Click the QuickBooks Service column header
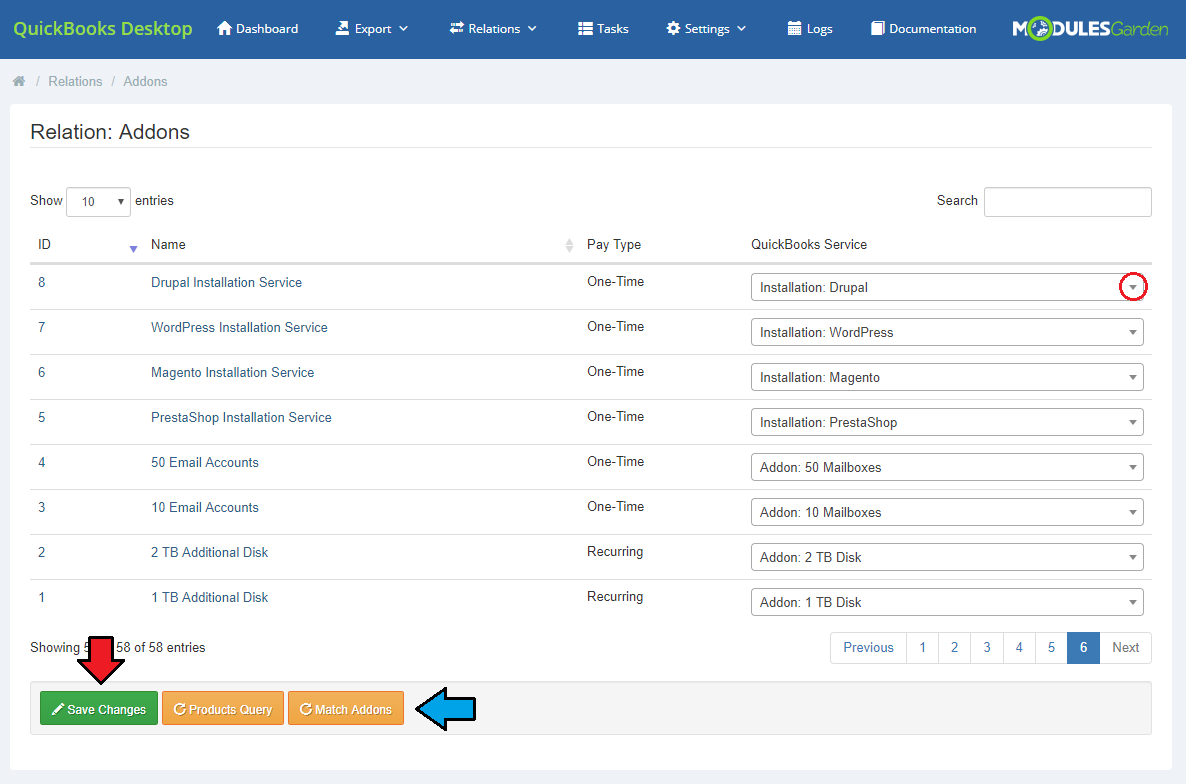This screenshot has width=1186, height=784. click(x=809, y=244)
